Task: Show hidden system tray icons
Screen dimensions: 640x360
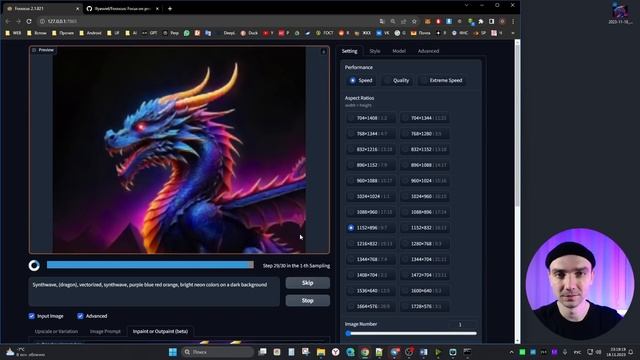Action: click(511, 352)
